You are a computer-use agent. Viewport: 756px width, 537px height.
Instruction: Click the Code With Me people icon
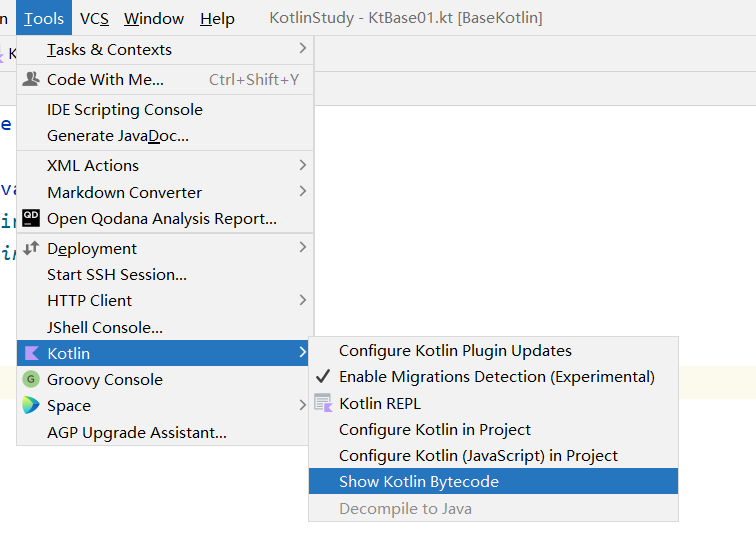[31, 80]
